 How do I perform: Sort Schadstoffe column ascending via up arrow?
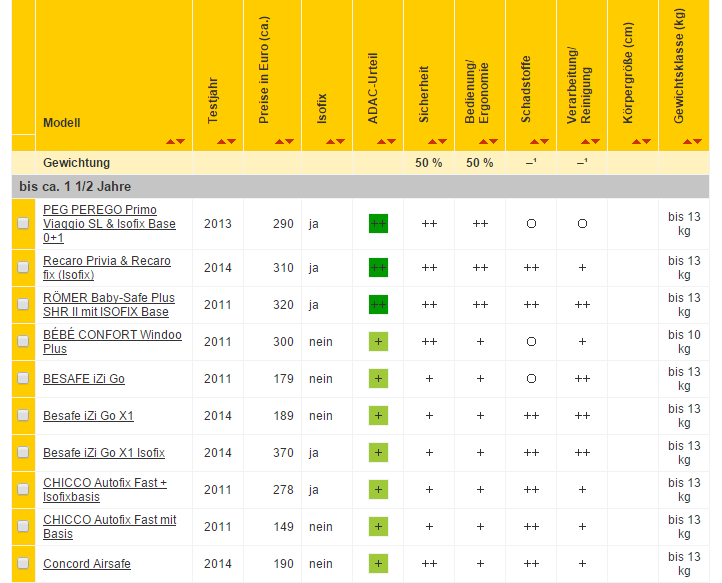click(x=534, y=142)
